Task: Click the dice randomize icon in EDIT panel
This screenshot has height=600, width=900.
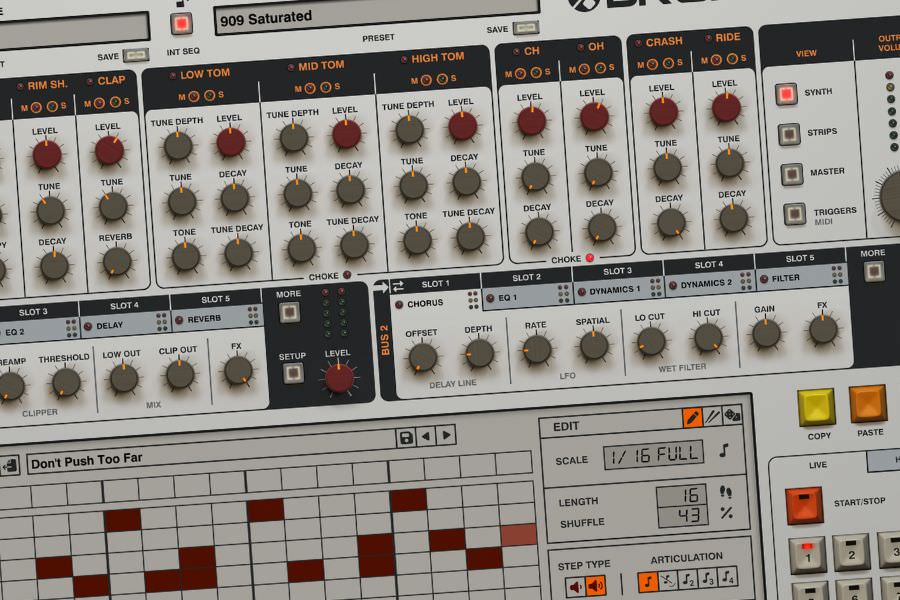Action: [733, 414]
